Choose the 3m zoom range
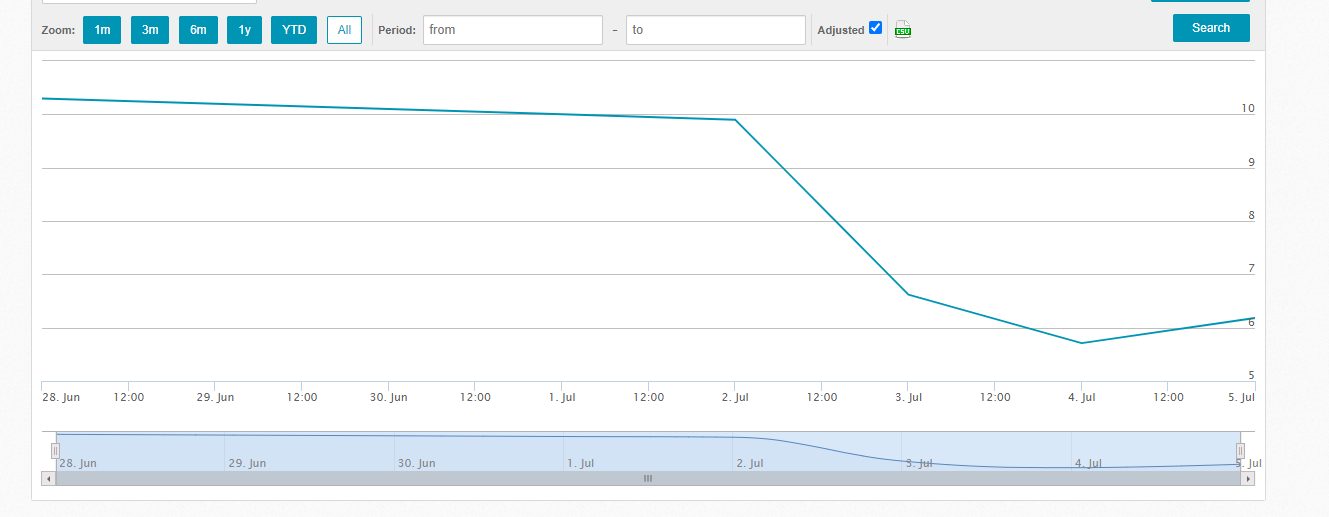 (150, 30)
